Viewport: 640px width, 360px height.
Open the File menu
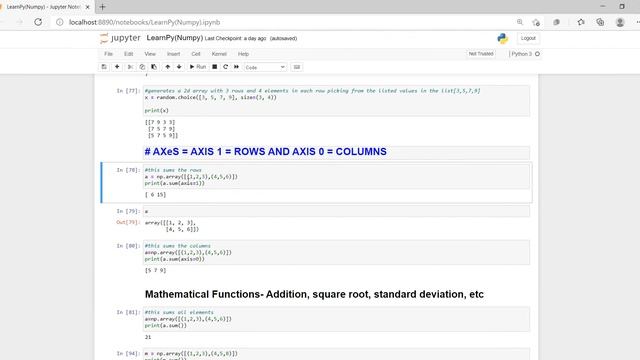click(108, 54)
